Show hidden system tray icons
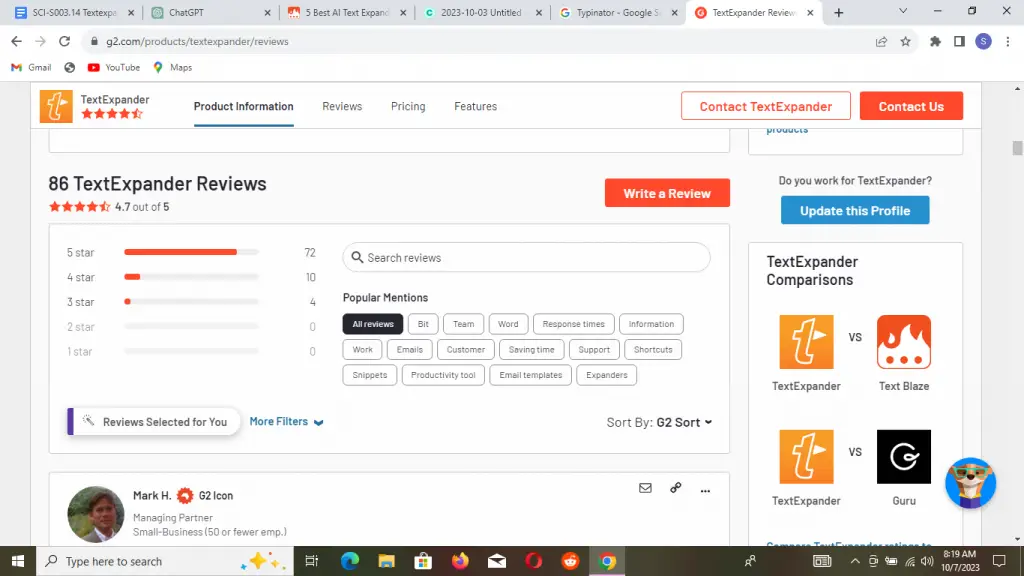 [855, 561]
